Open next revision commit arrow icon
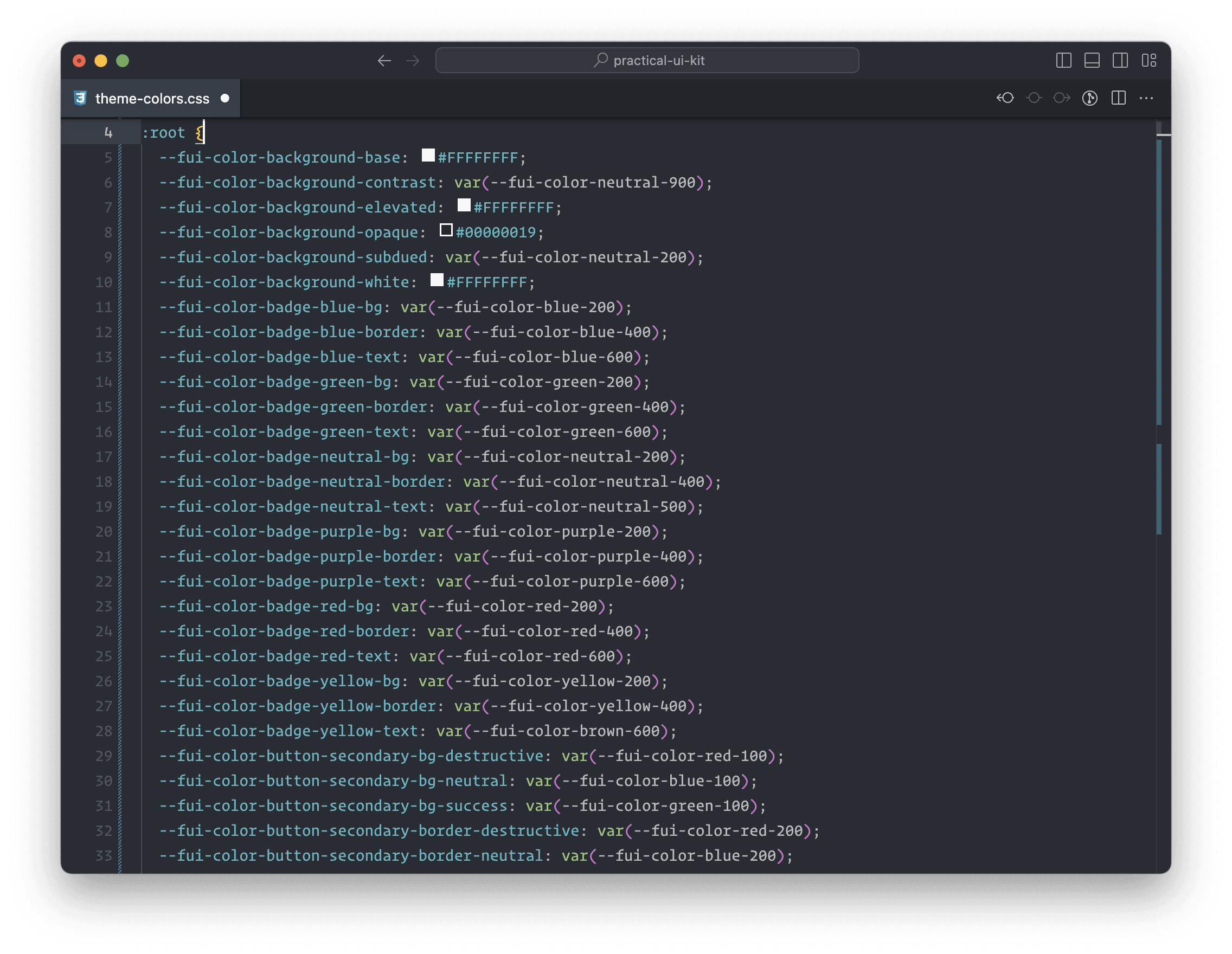Viewport: 1232px width, 954px height. 1061,98
